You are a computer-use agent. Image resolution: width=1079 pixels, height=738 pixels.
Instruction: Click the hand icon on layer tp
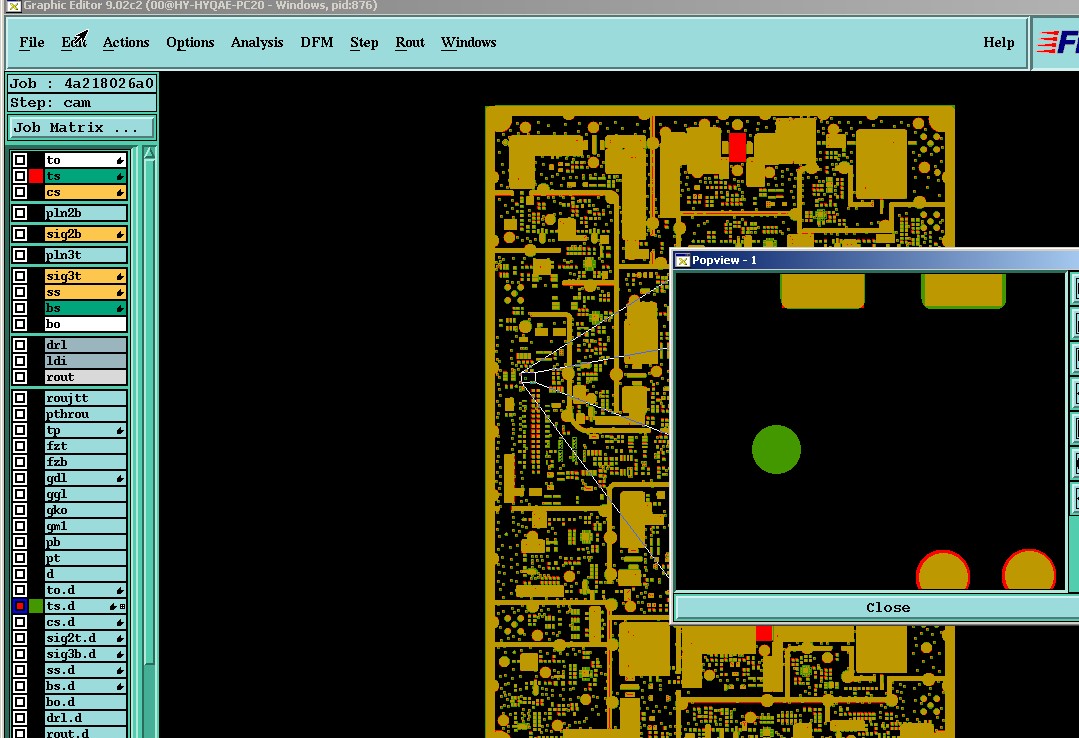(x=120, y=431)
